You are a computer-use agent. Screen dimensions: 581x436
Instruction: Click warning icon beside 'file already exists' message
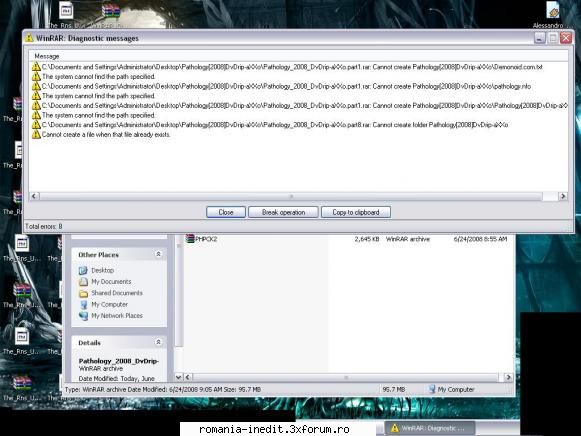click(36, 134)
